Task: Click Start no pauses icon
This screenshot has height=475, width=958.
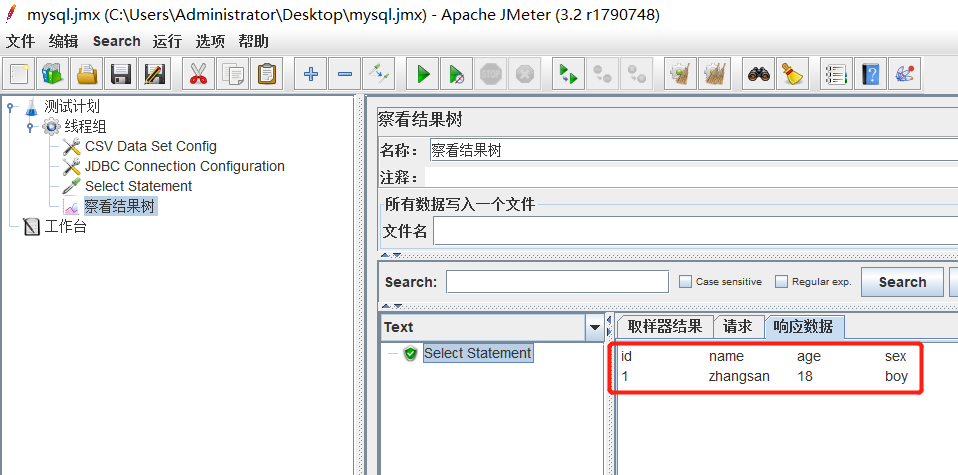Action: pyautogui.click(x=456, y=75)
